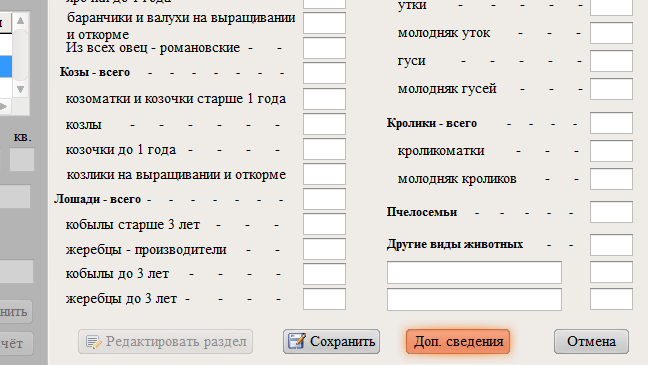Focus the Пчелосемьи value field
Image resolution: width=648 pixels, height=365 pixels.
tap(611, 212)
